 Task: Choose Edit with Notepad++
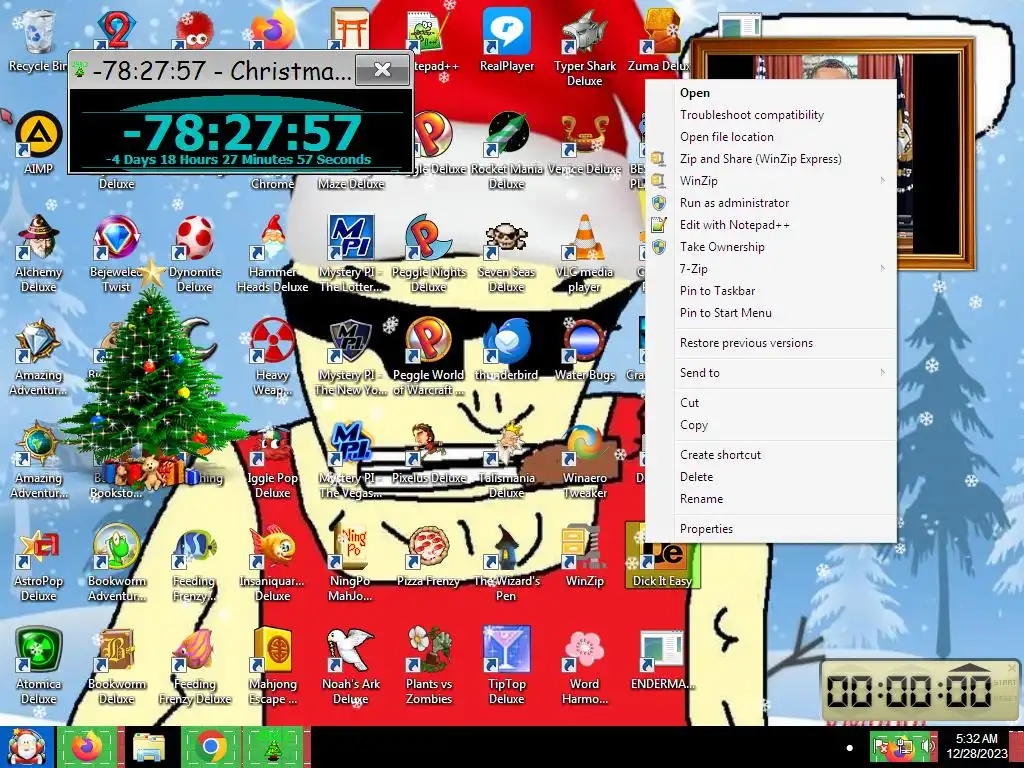click(771, 225)
